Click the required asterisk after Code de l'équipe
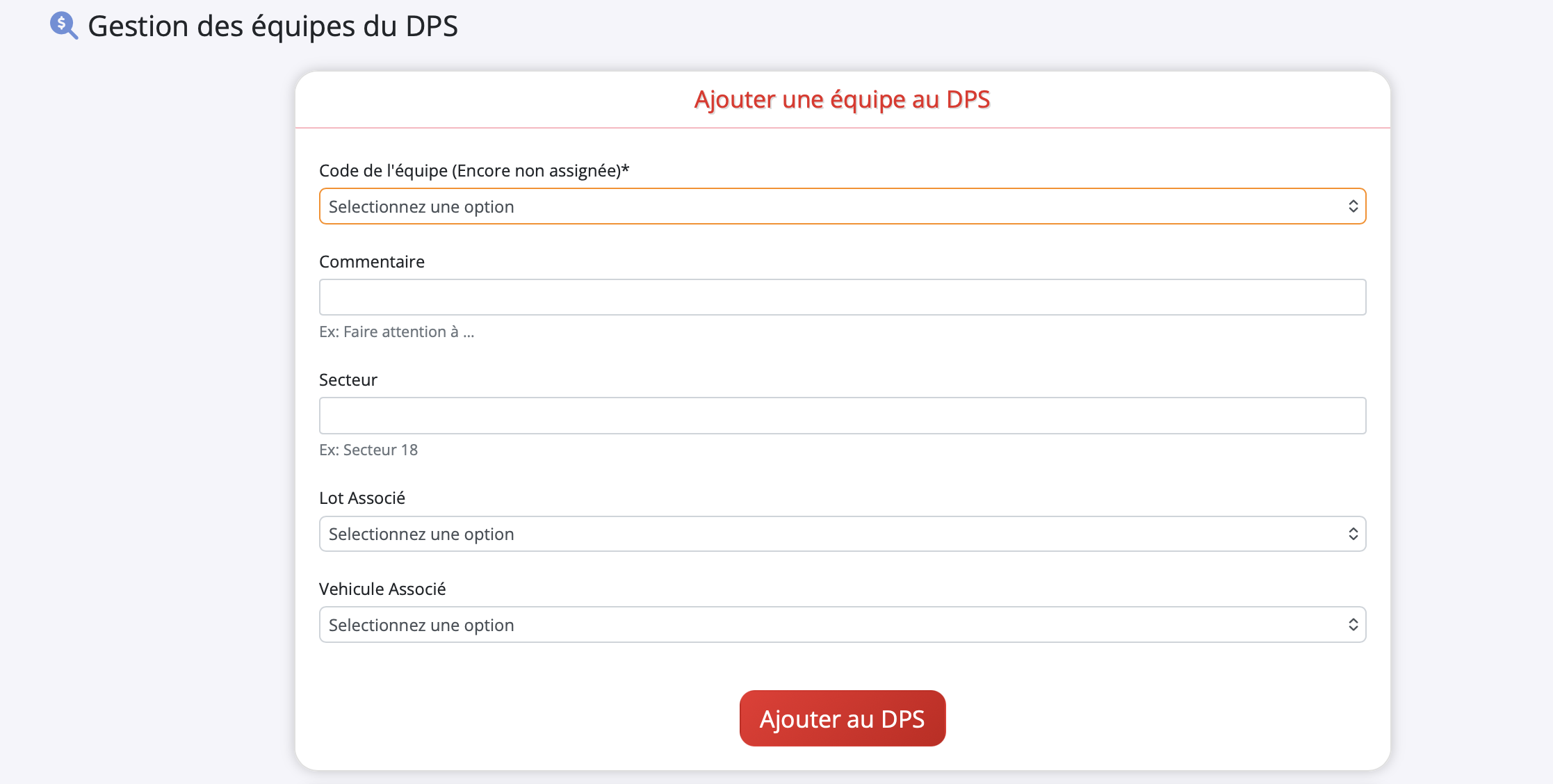 point(626,169)
